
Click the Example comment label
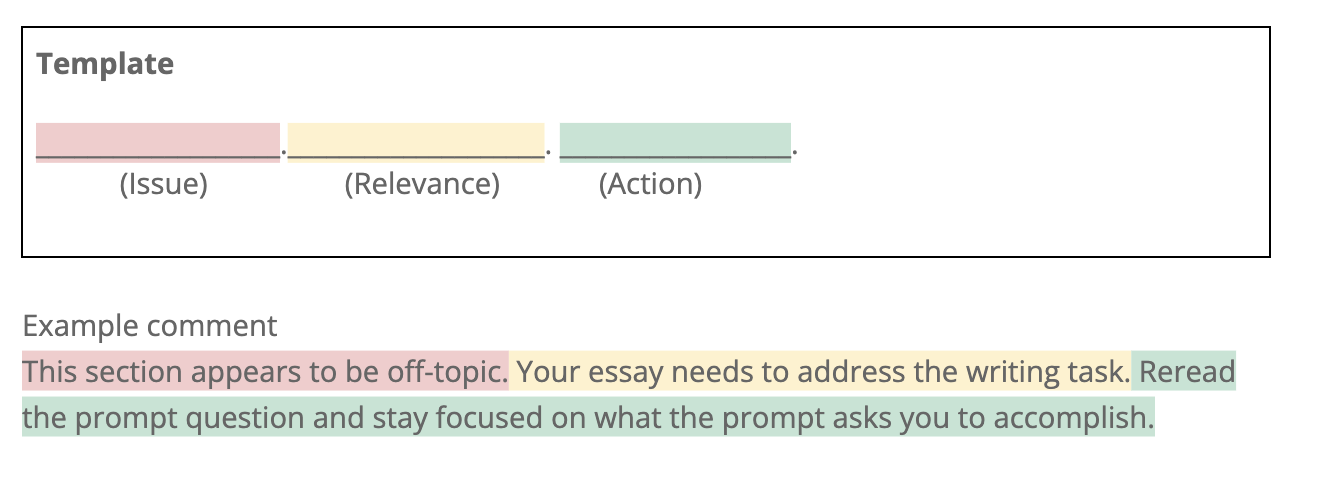coord(150,326)
